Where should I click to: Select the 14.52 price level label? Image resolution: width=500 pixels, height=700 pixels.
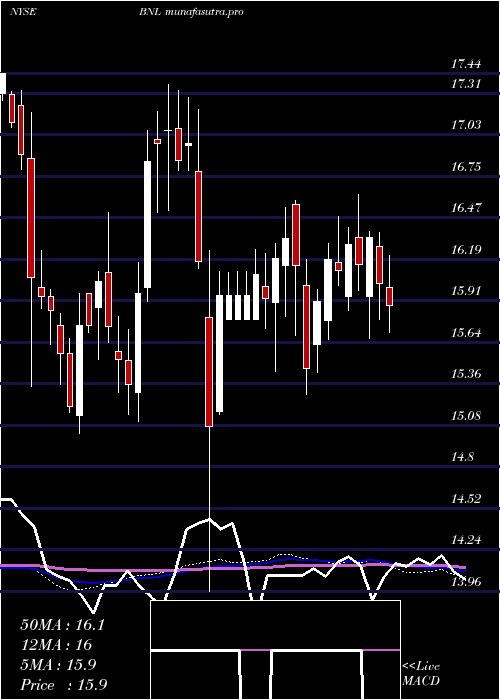(x=466, y=499)
